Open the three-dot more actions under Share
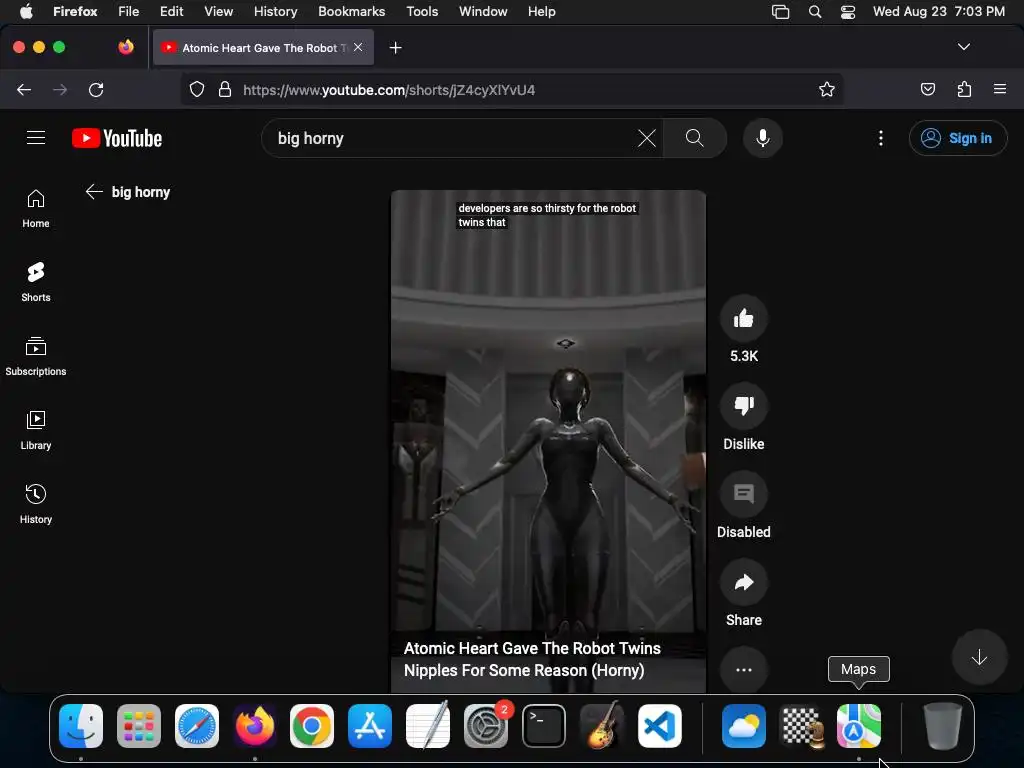Screen dimensions: 1024x768 click(x=743, y=670)
